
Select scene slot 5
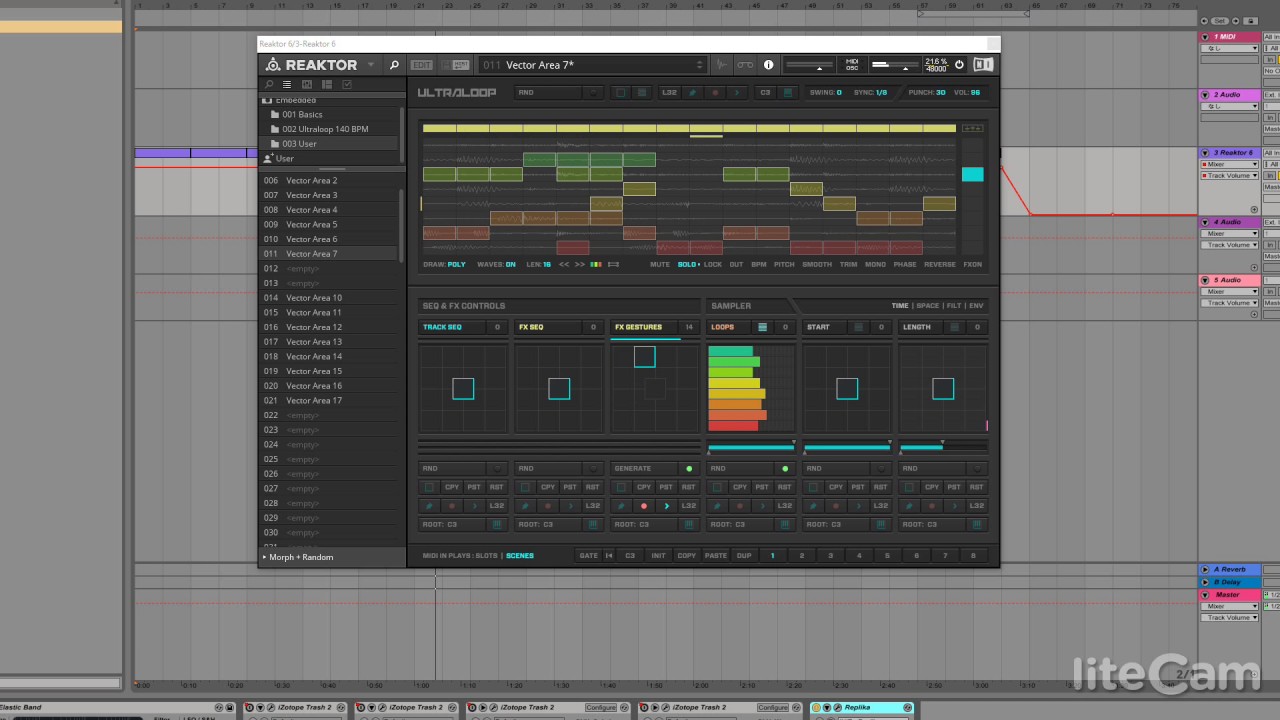887,556
